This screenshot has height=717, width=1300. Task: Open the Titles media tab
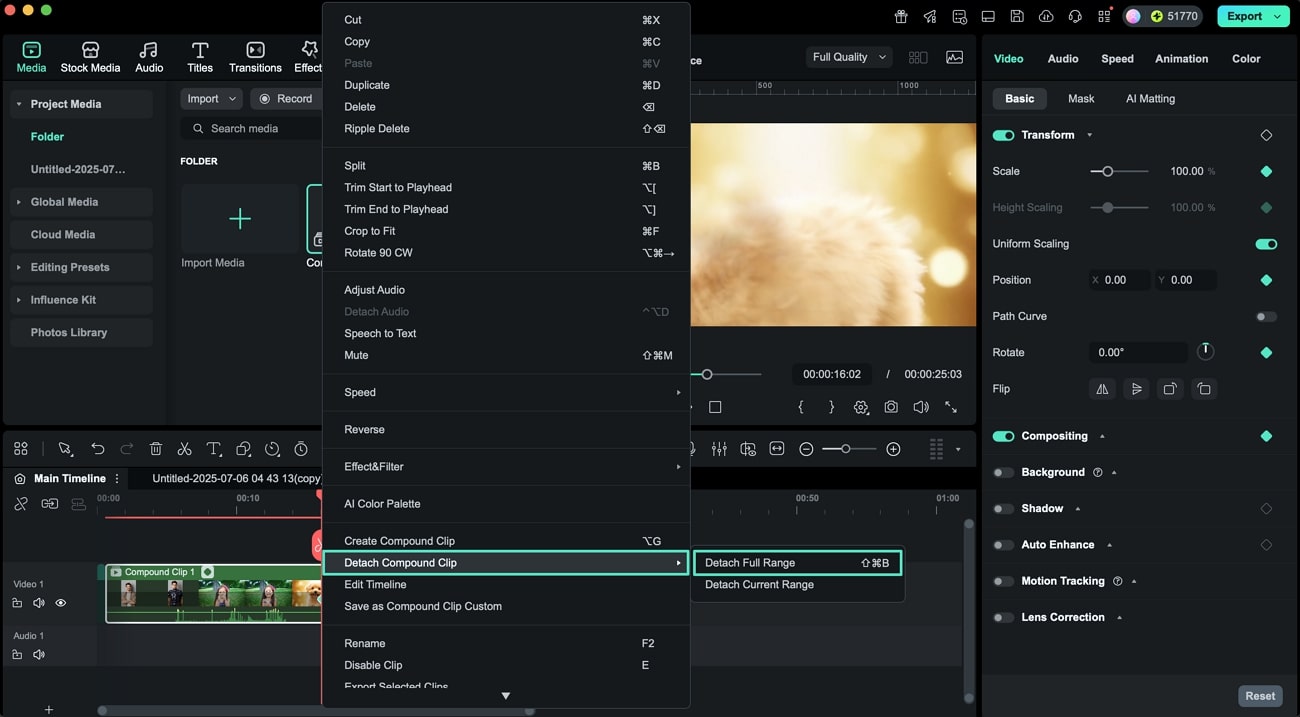pos(200,57)
